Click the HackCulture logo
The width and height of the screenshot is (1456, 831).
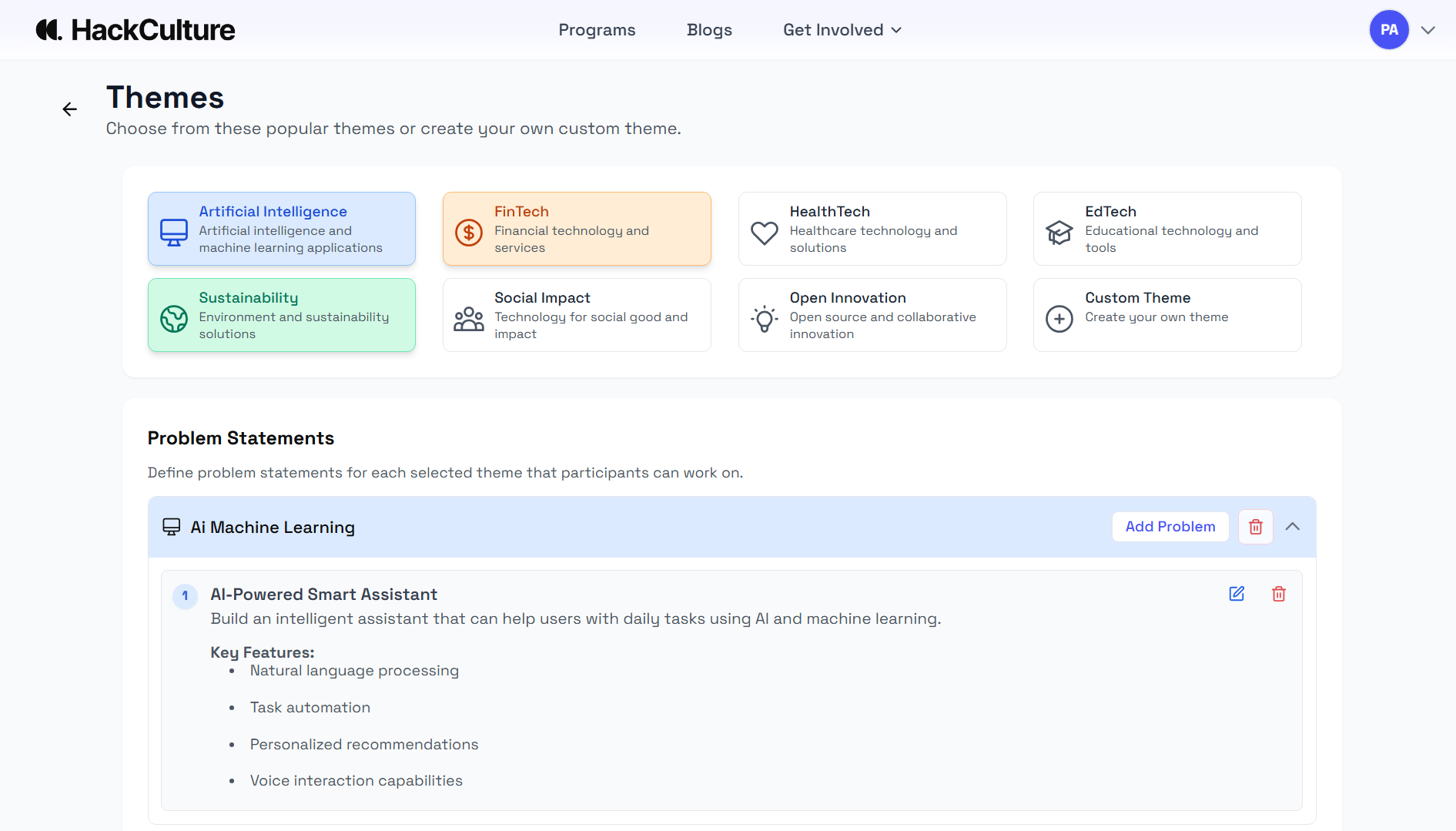point(136,30)
